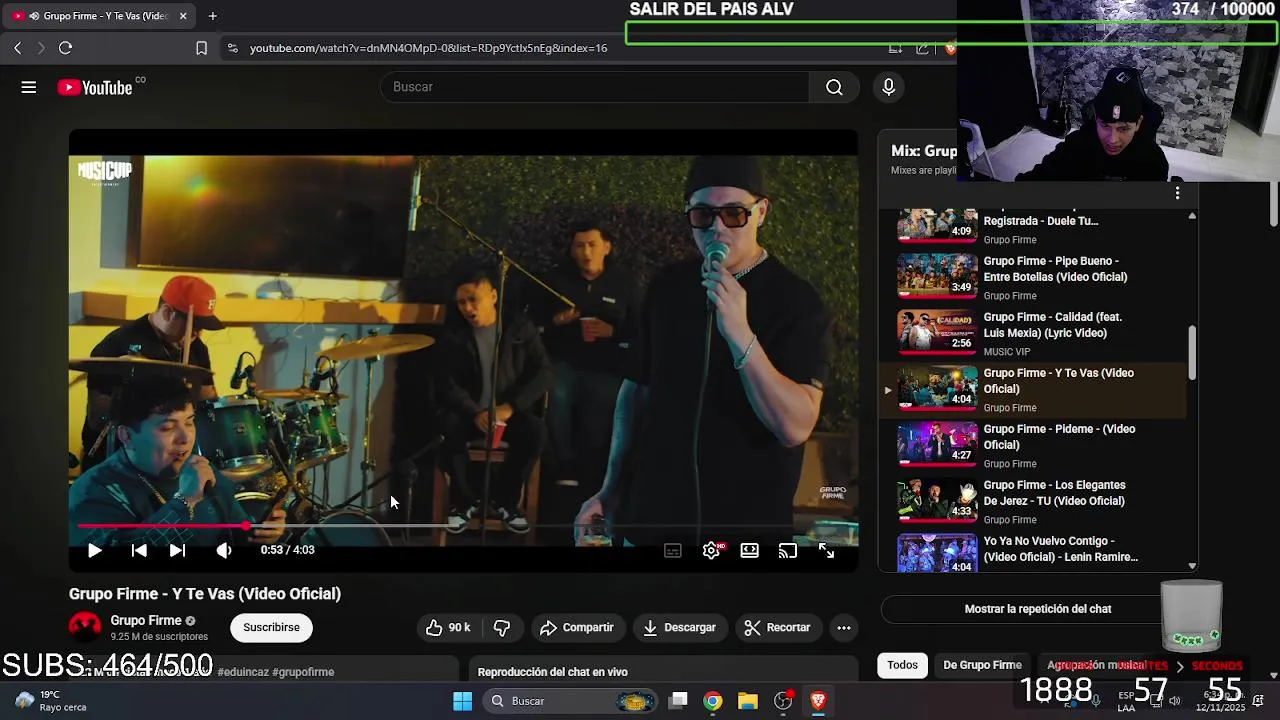Switch to Brave browser in taskbar
This screenshot has width=1280, height=720.
click(818, 701)
